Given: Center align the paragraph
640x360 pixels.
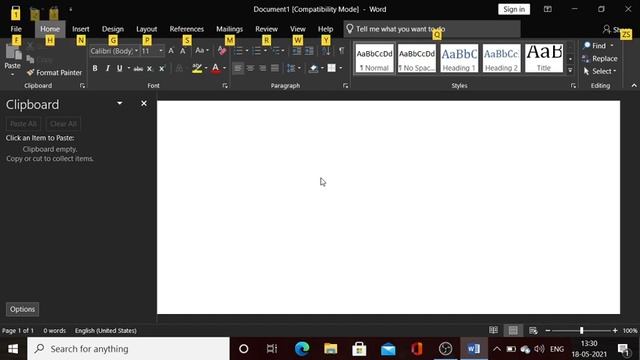Looking at the screenshot, I should click(x=250, y=68).
